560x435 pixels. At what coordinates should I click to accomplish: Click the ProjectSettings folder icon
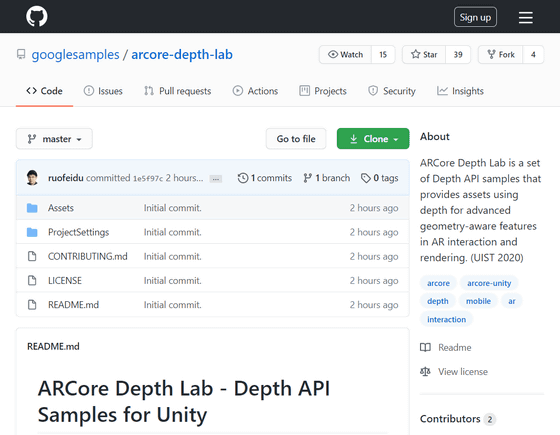tap(32, 232)
